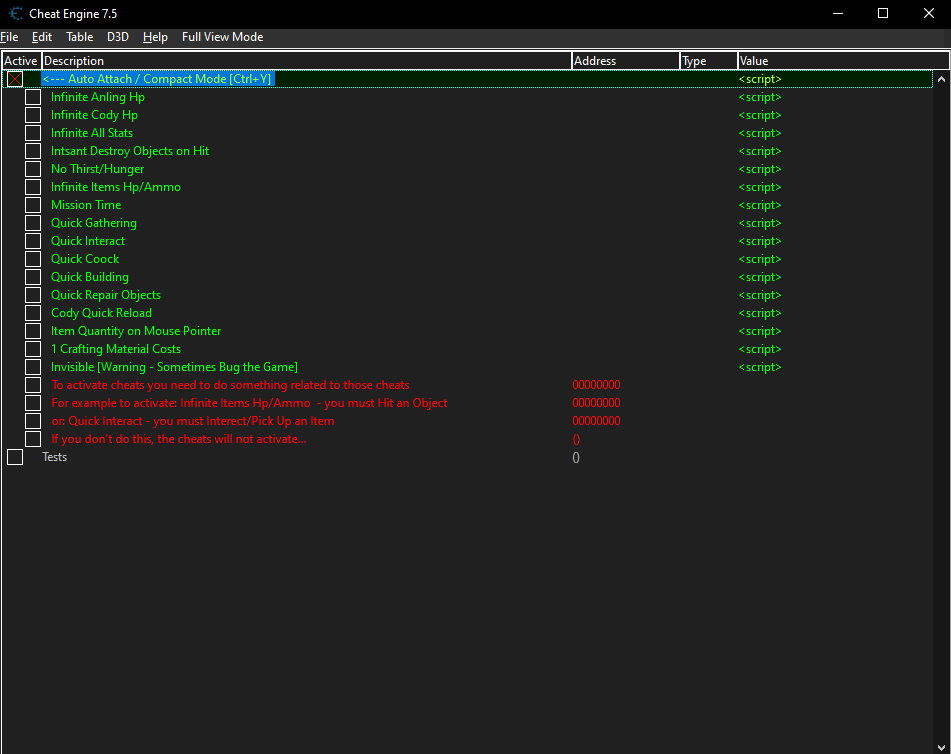Enable No Thirst/Hunger checkbox

(33, 169)
